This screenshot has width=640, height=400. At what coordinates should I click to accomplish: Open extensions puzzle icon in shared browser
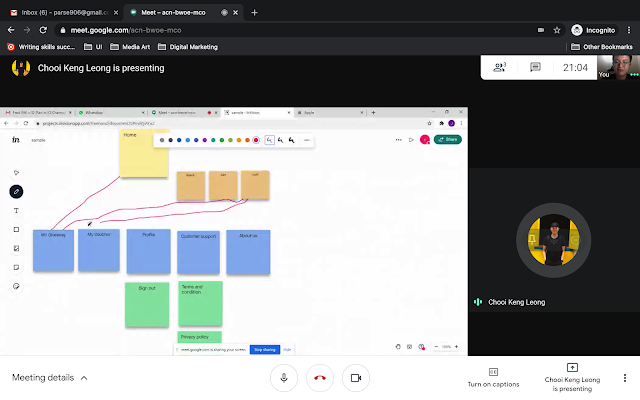[x=441, y=123]
